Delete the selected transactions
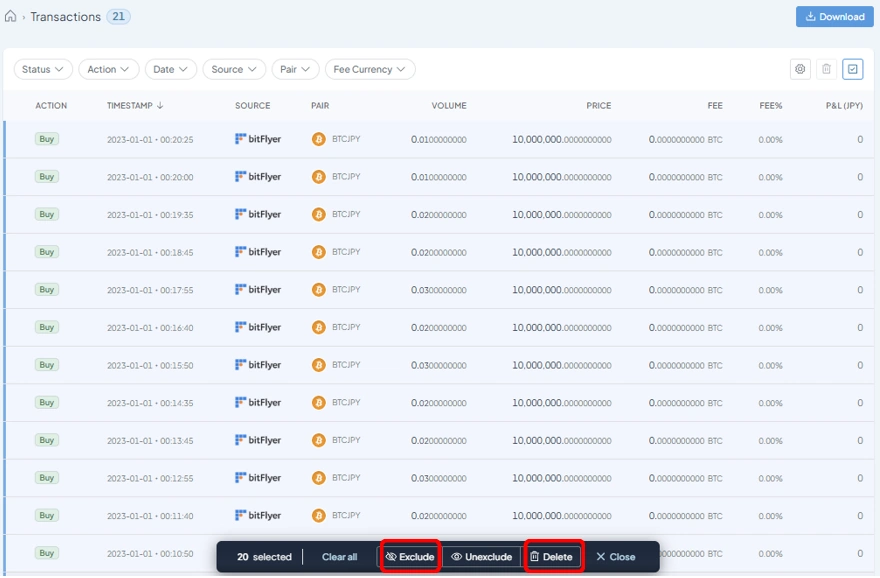 (x=552, y=557)
